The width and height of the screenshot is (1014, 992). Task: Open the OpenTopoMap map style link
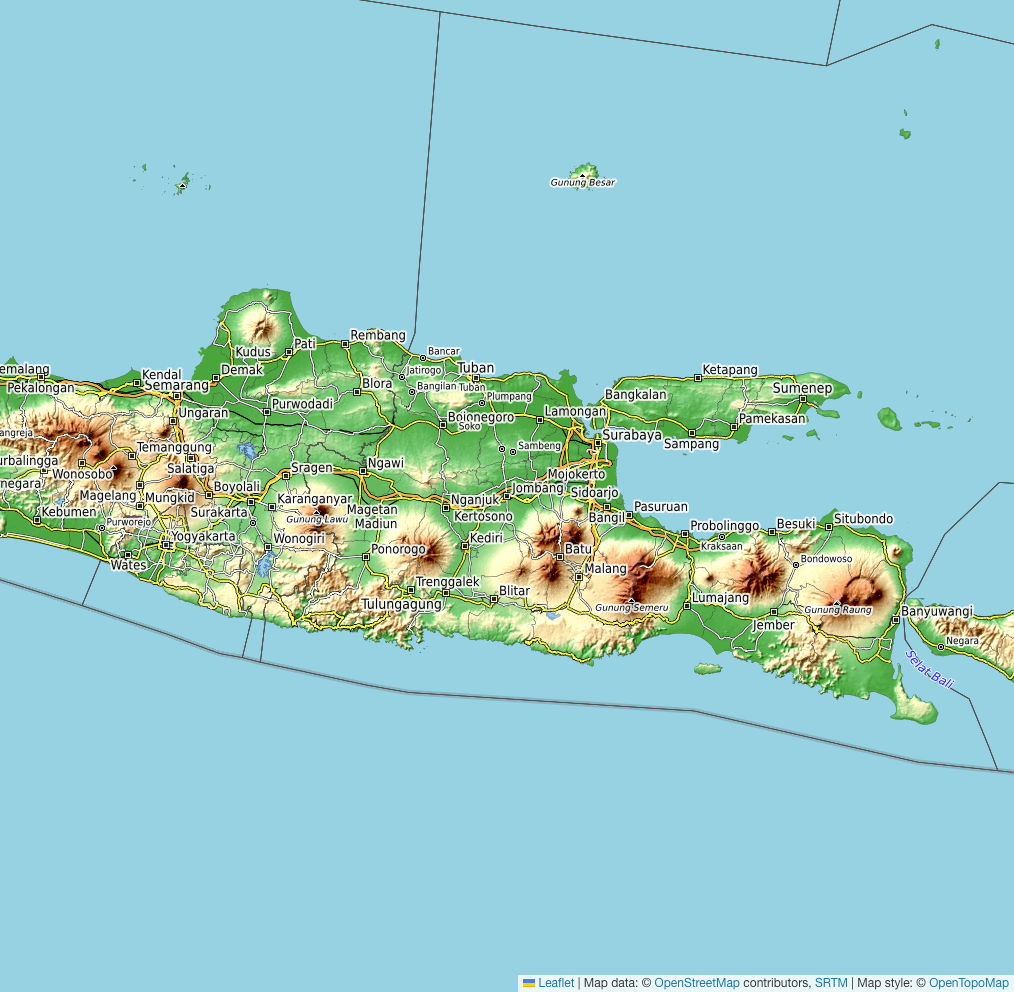click(969, 983)
